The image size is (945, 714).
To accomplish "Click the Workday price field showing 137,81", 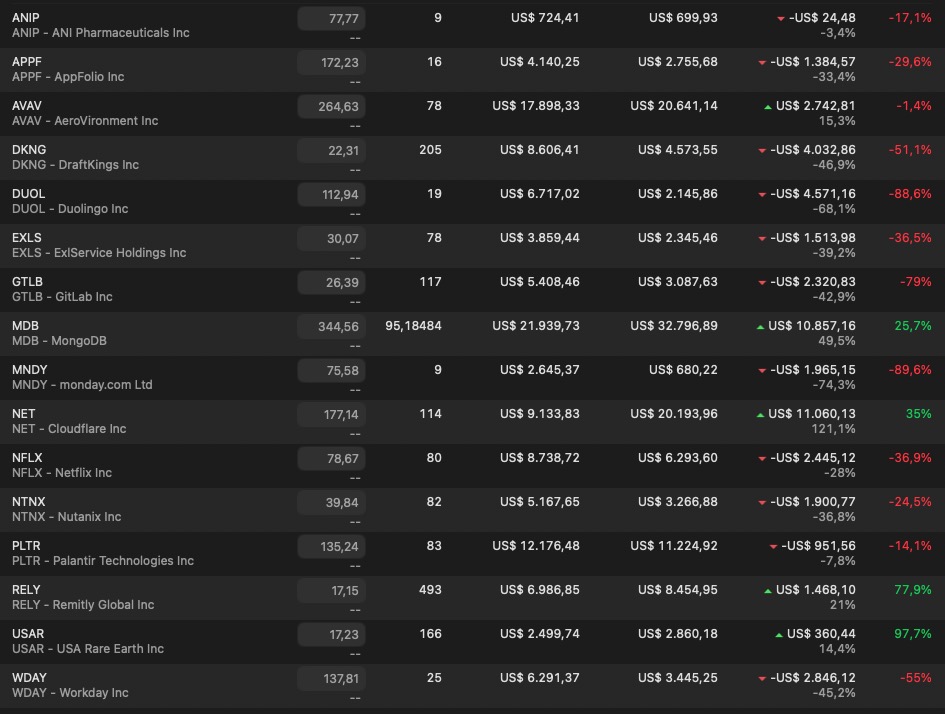I will click(x=331, y=679).
